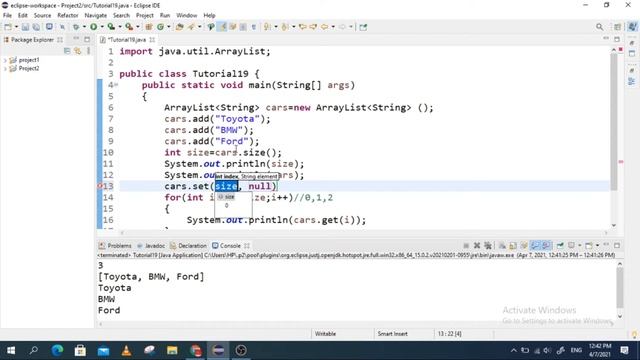Click the Pin Editor toolbar icon
The width and height of the screenshot is (640, 360).
tap(363, 27)
